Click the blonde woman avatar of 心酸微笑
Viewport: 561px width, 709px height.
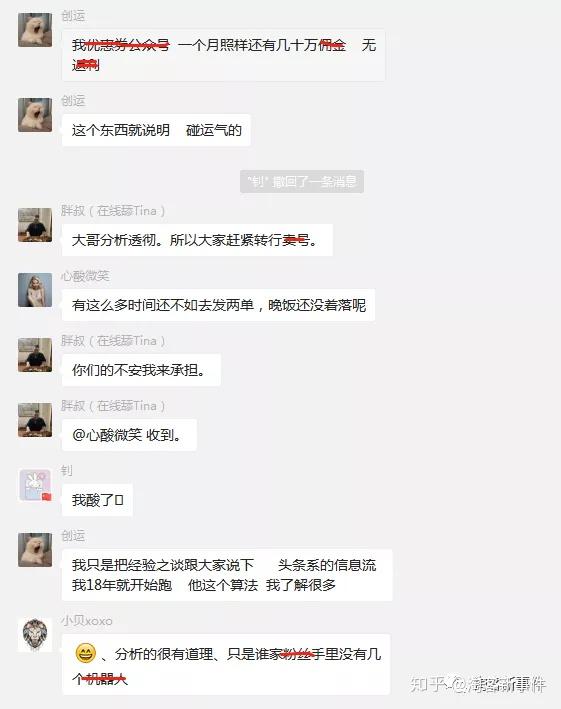click(35, 290)
